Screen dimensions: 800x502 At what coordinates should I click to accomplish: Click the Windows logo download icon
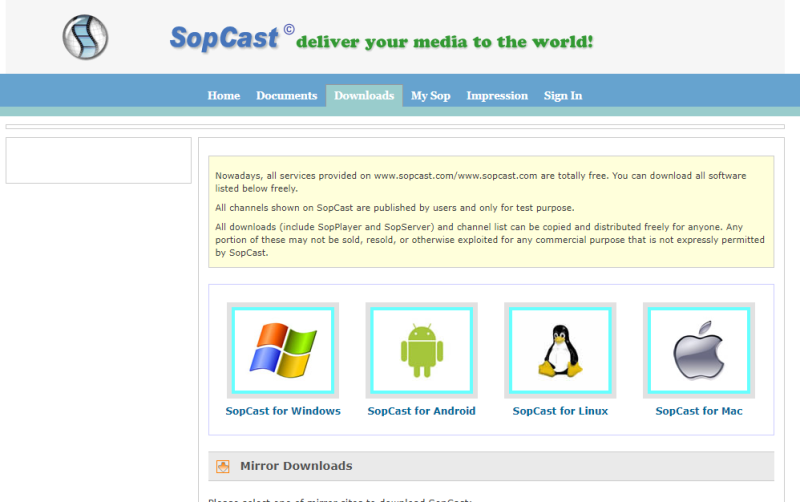pos(283,350)
